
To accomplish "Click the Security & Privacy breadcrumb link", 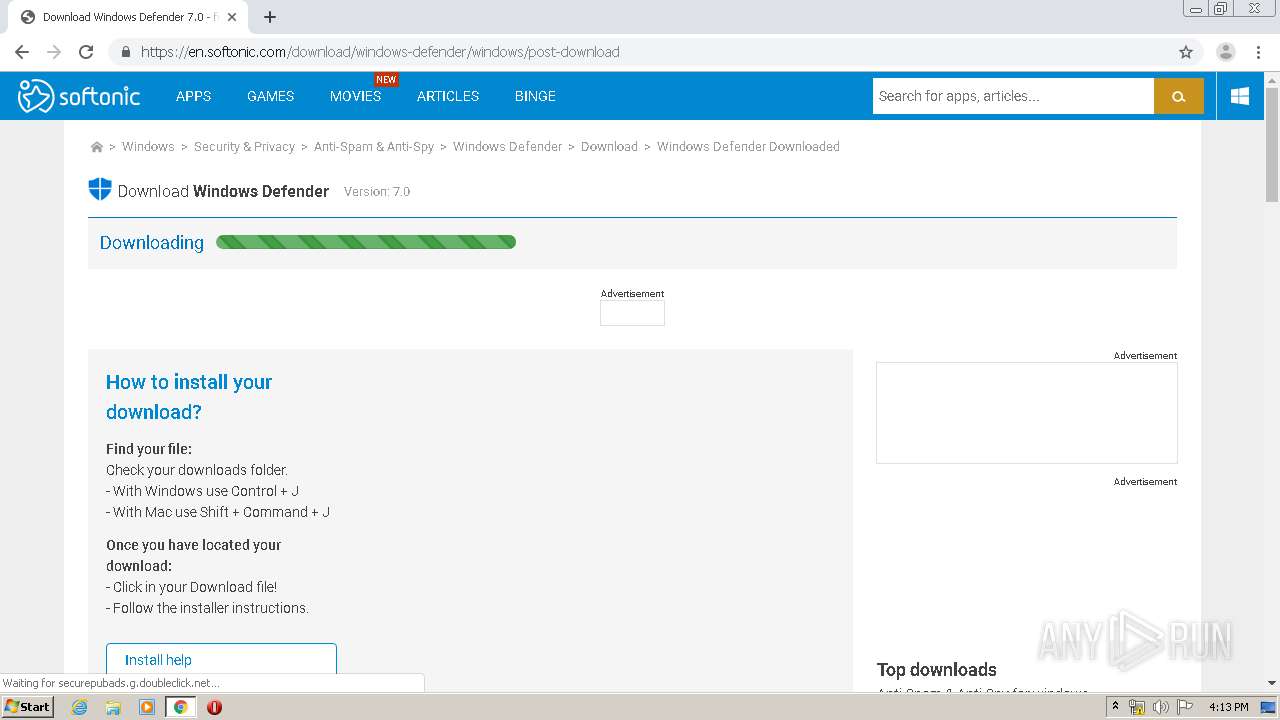I will [244, 147].
